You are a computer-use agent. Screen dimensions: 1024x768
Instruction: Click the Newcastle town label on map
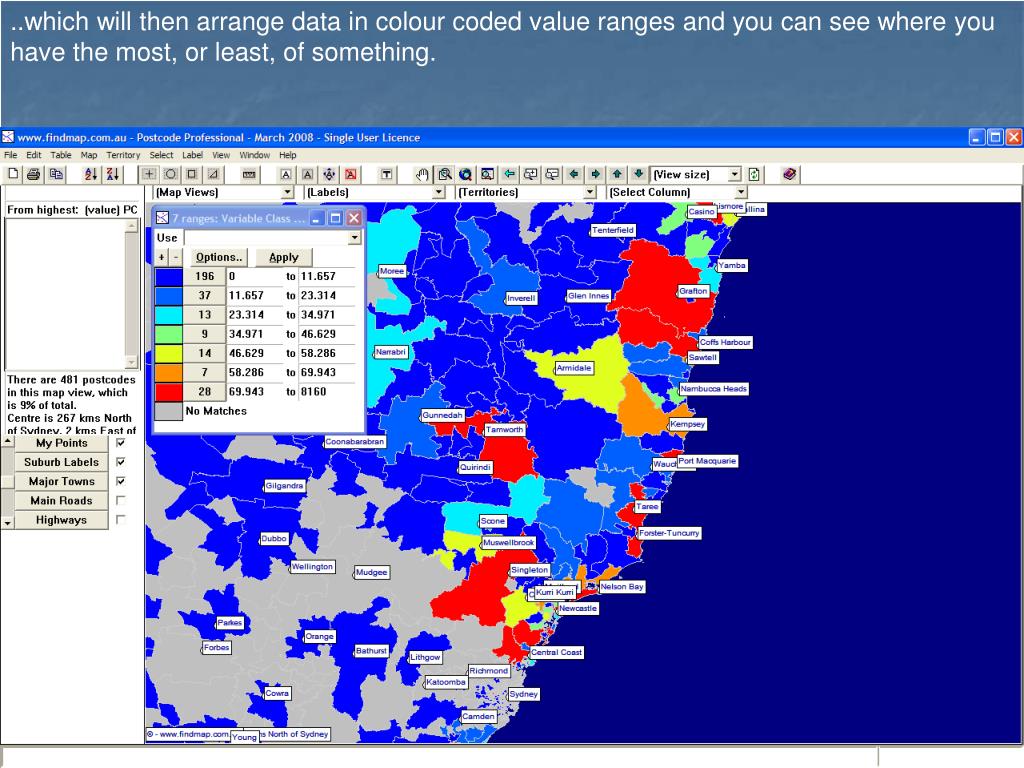[x=578, y=608]
